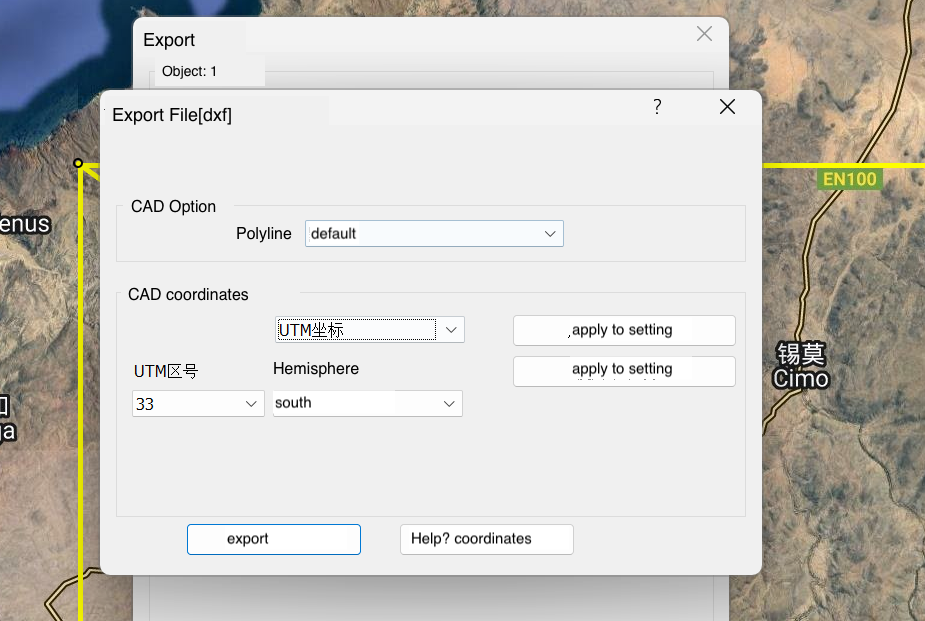Select the Object: 1 tab
The width and height of the screenshot is (925, 621).
tap(190, 72)
